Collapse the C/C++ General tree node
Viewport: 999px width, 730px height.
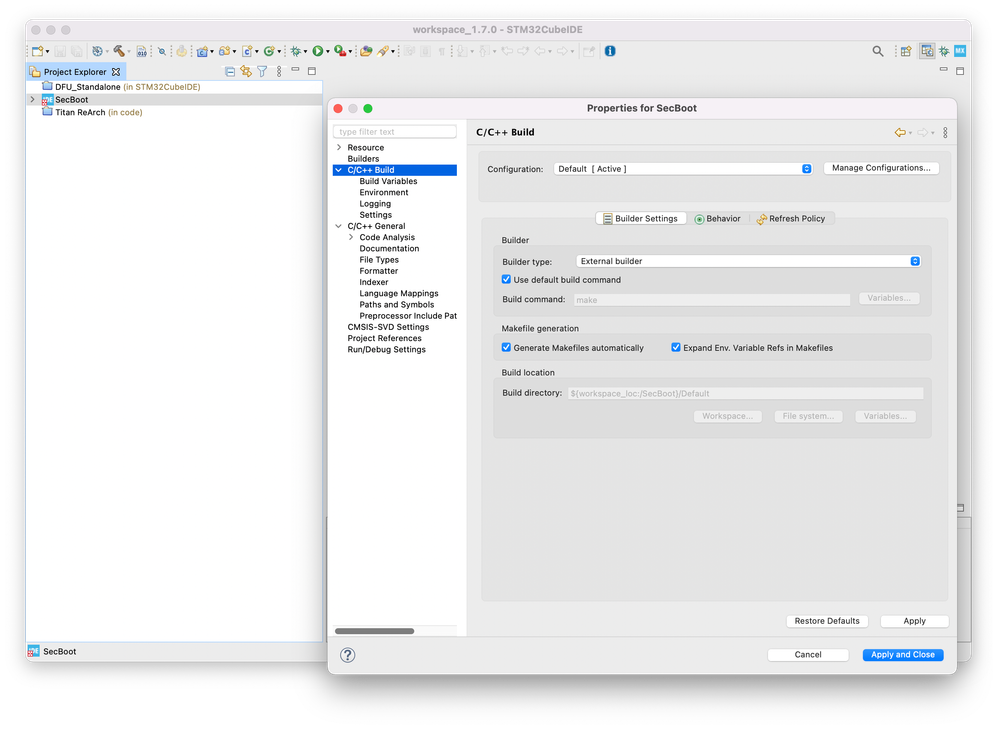click(x=339, y=226)
